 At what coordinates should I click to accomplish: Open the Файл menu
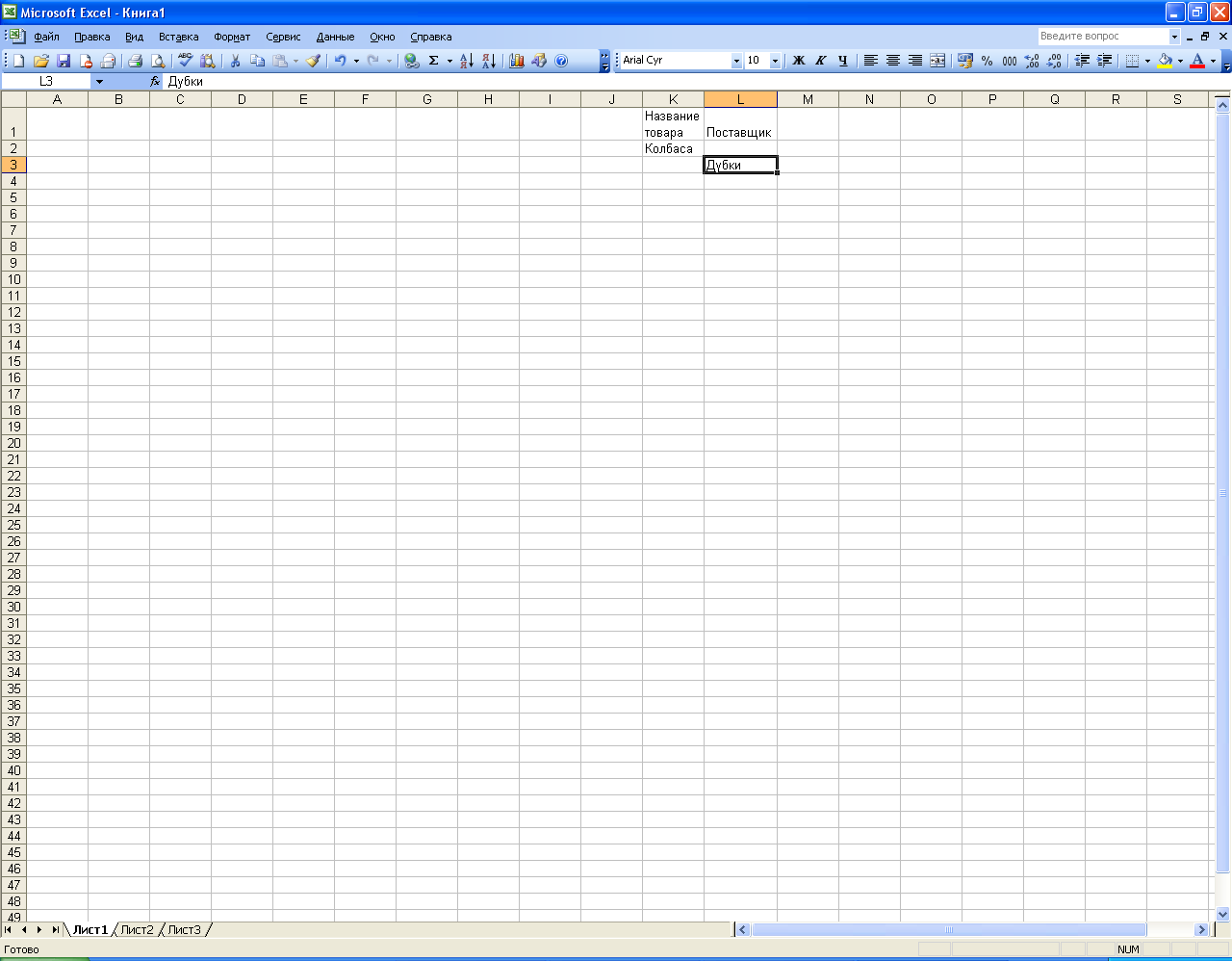click(46, 37)
